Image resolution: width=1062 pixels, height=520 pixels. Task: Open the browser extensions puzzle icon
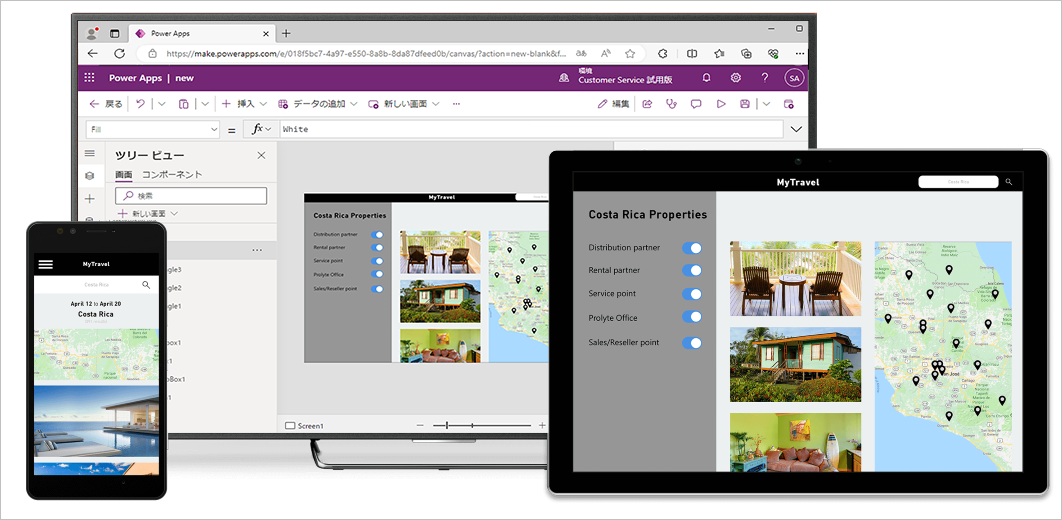(x=663, y=53)
